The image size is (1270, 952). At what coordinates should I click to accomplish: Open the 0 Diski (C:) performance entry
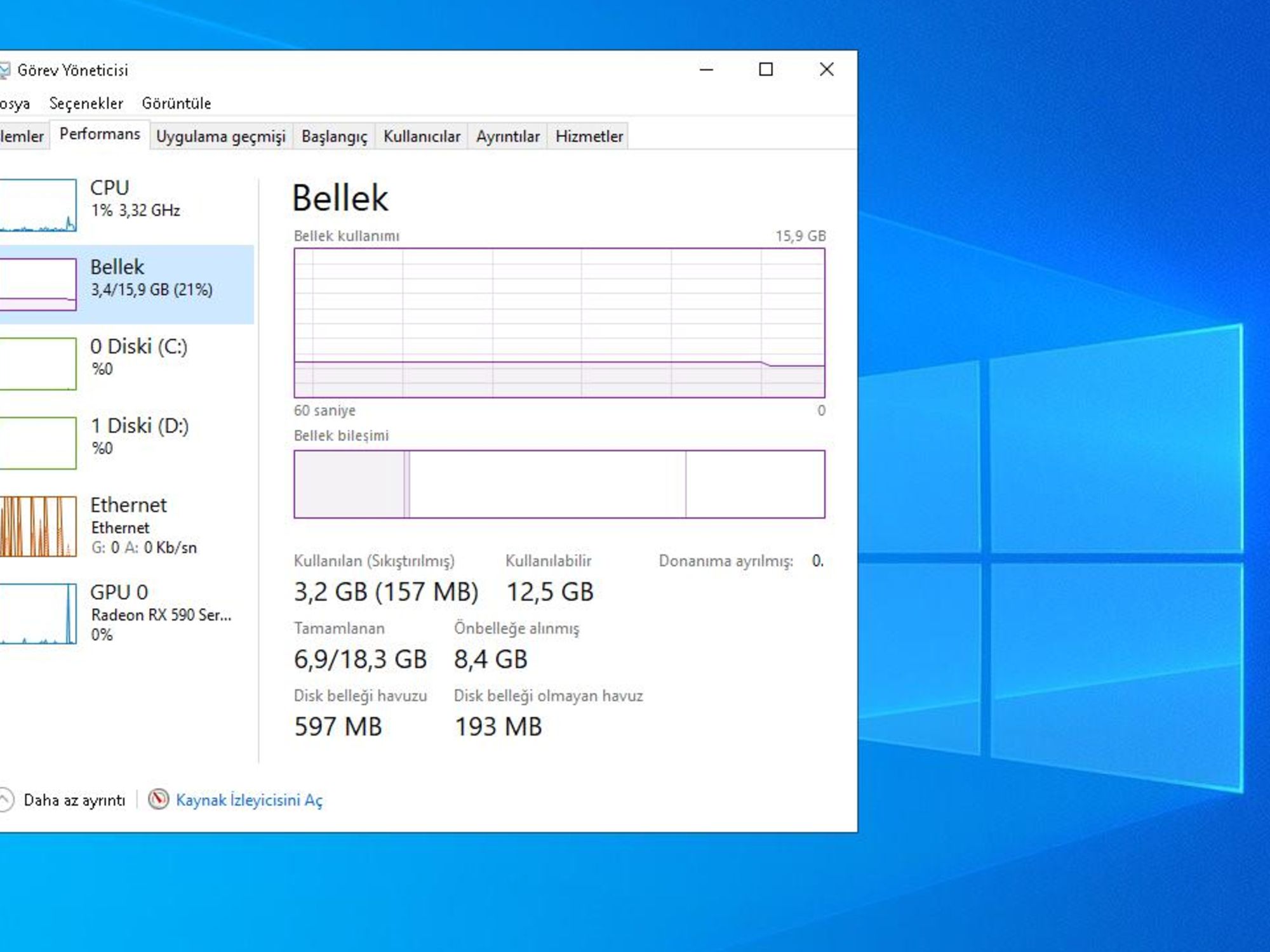click(139, 347)
